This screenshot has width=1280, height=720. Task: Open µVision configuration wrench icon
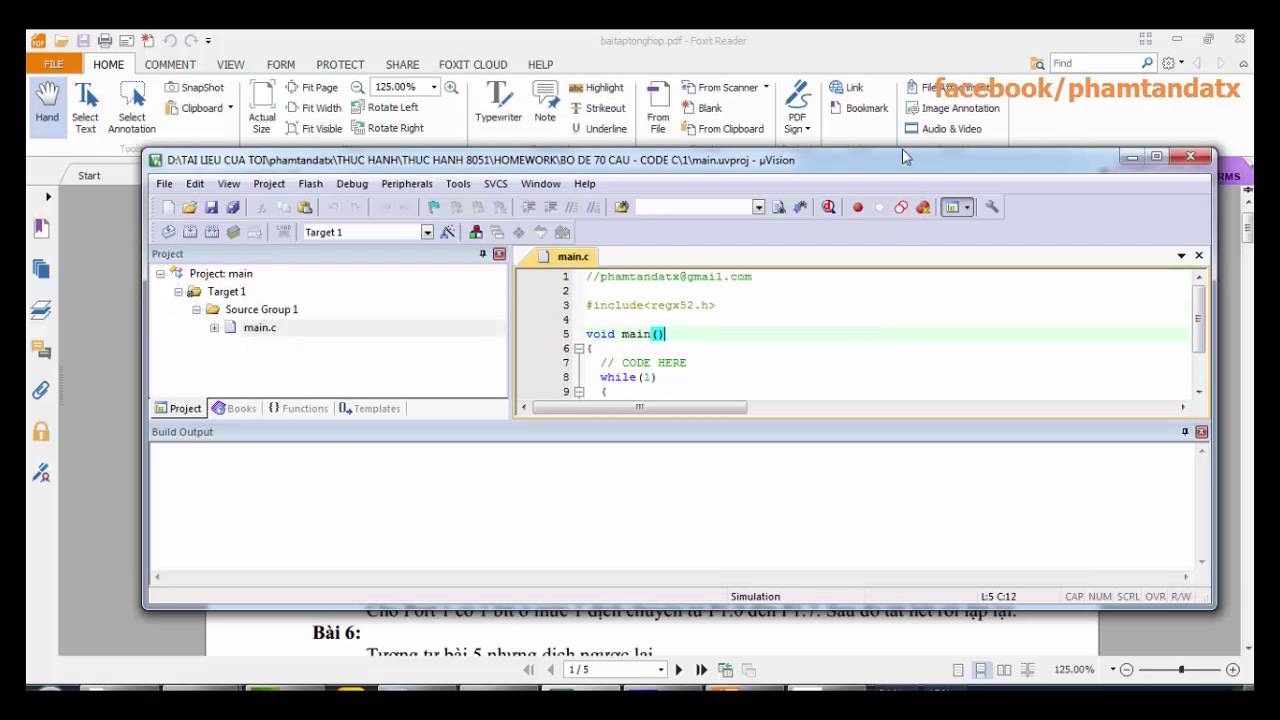tap(991, 207)
